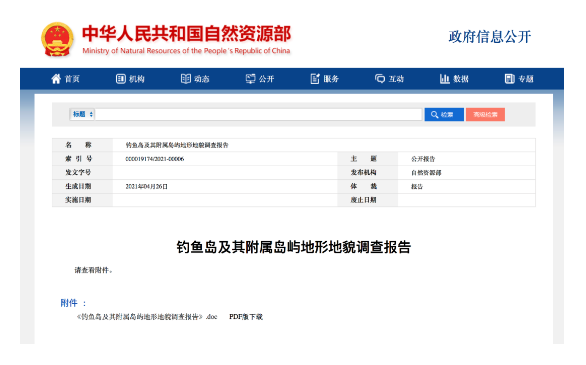Click the 中华人民共和国自然资源部 site title
586x365 pixels.
(x=186, y=34)
